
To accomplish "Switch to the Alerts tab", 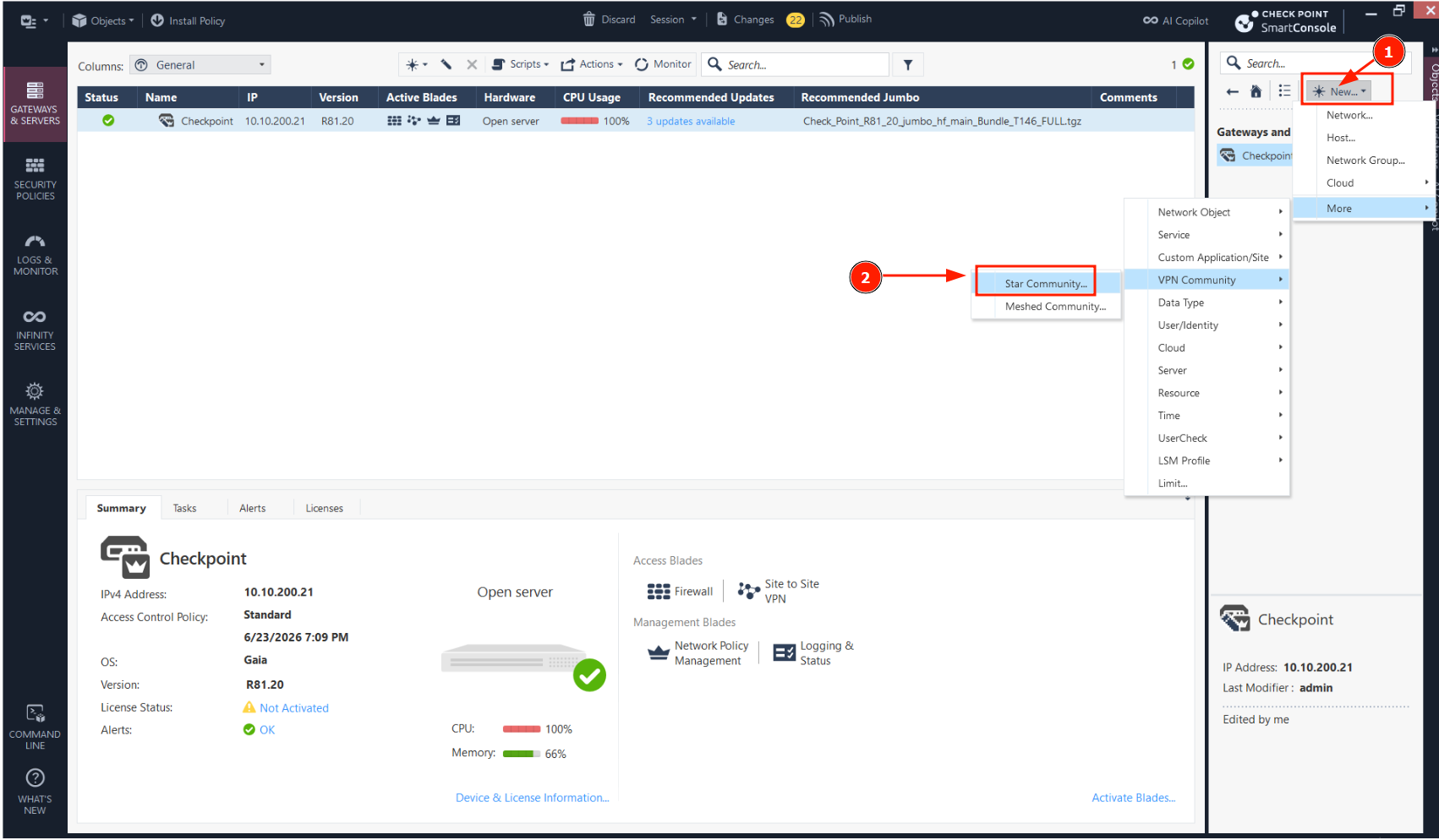I will click(x=252, y=508).
